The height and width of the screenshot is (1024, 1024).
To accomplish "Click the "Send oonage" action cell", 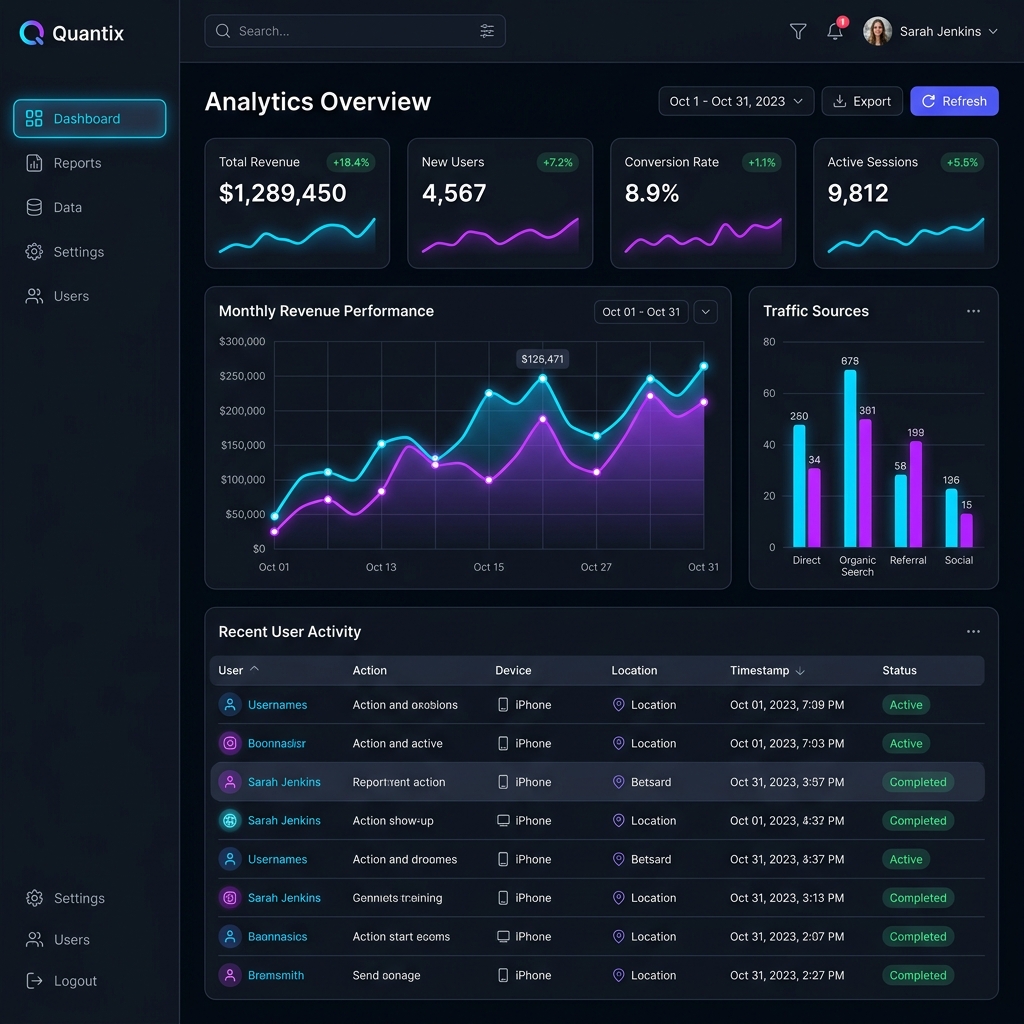I will coord(387,975).
